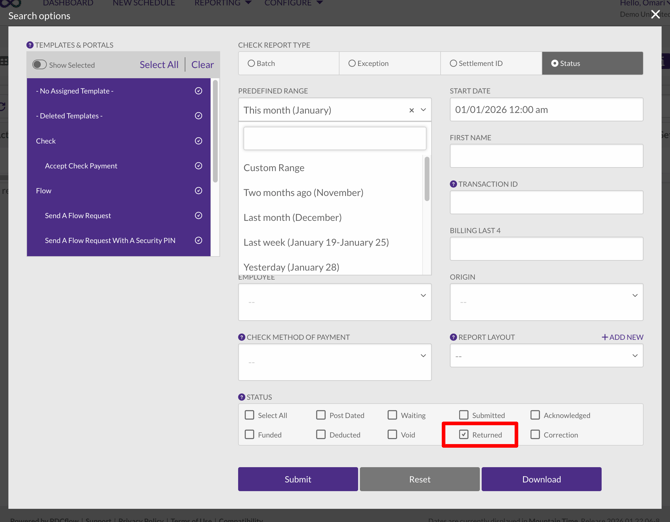The height and width of the screenshot is (522, 670).
Task: Click the Check Method of Payment help icon
Action: click(241, 337)
